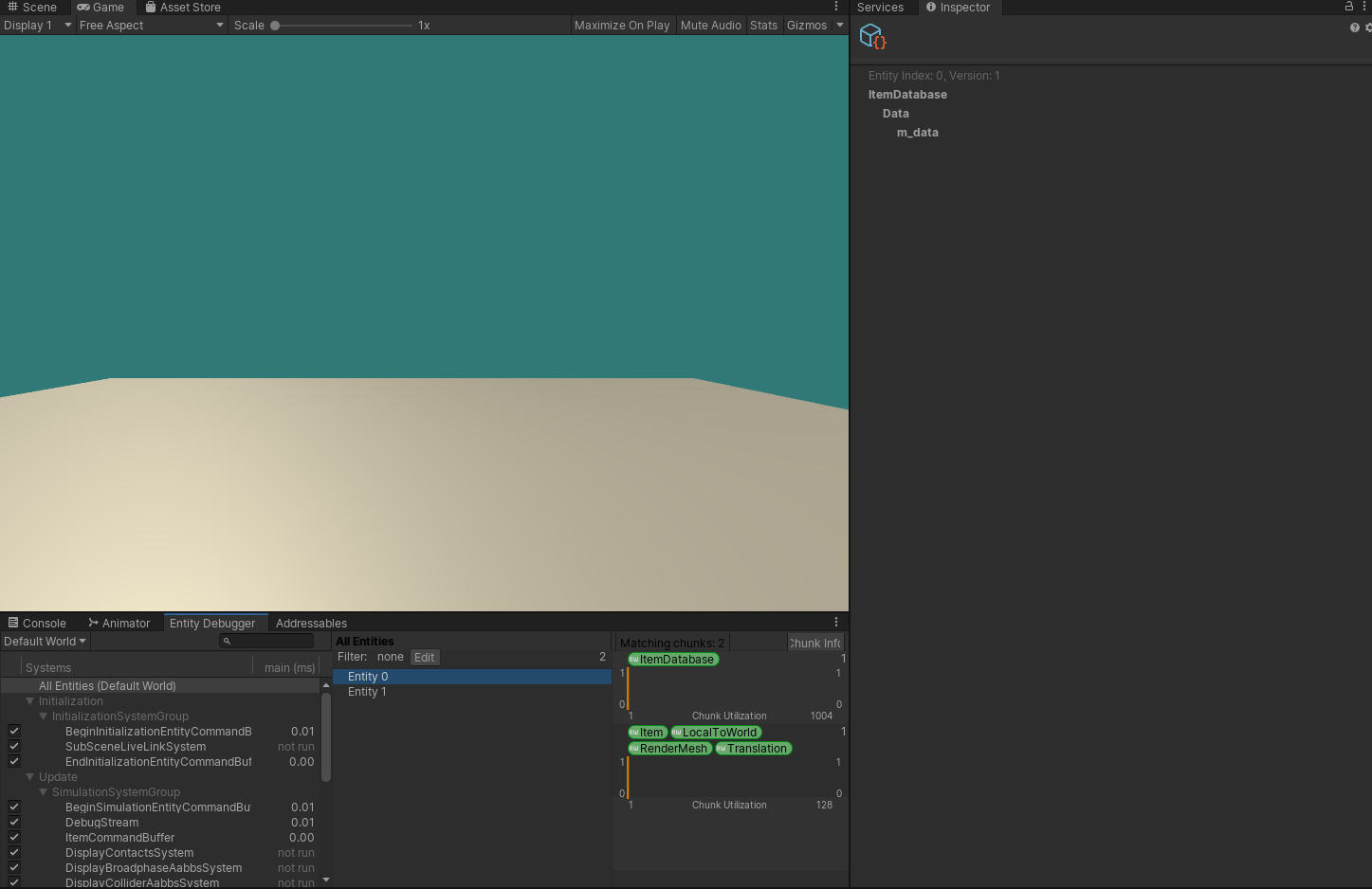Select the RenderMesh component tag
The width and height of the screenshot is (1372, 889).
tap(669, 748)
